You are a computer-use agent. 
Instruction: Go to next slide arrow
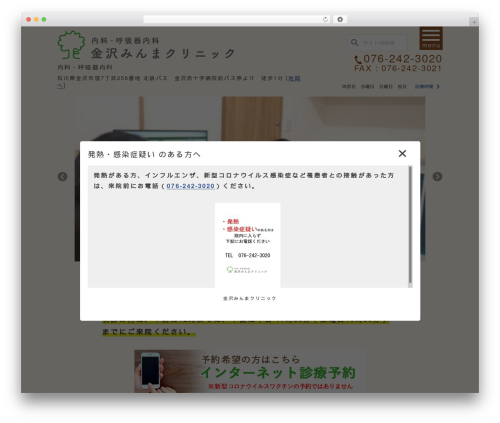437,176
